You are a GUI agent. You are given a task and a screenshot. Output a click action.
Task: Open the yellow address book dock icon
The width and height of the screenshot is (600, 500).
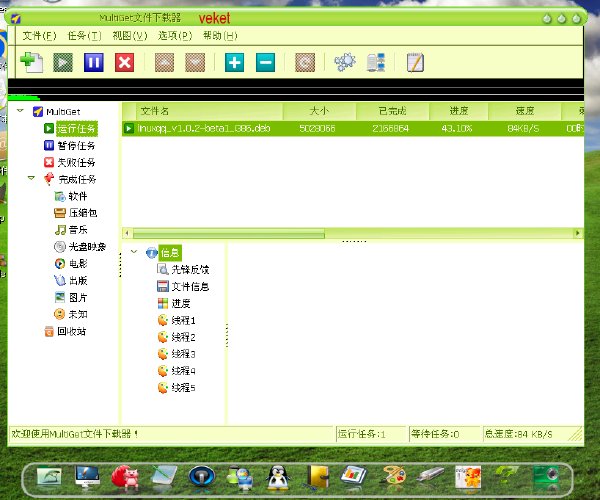318,476
